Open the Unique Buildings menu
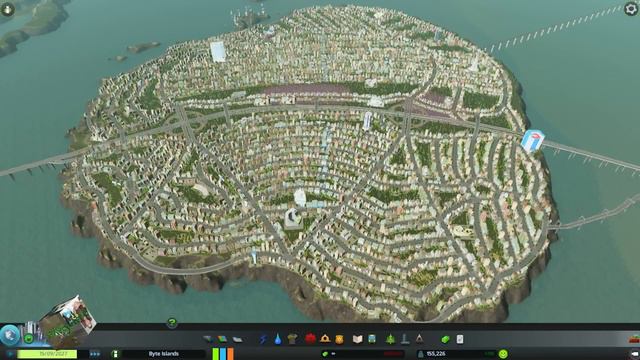Screen dimensions: 640x360 [x=404, y=339]
